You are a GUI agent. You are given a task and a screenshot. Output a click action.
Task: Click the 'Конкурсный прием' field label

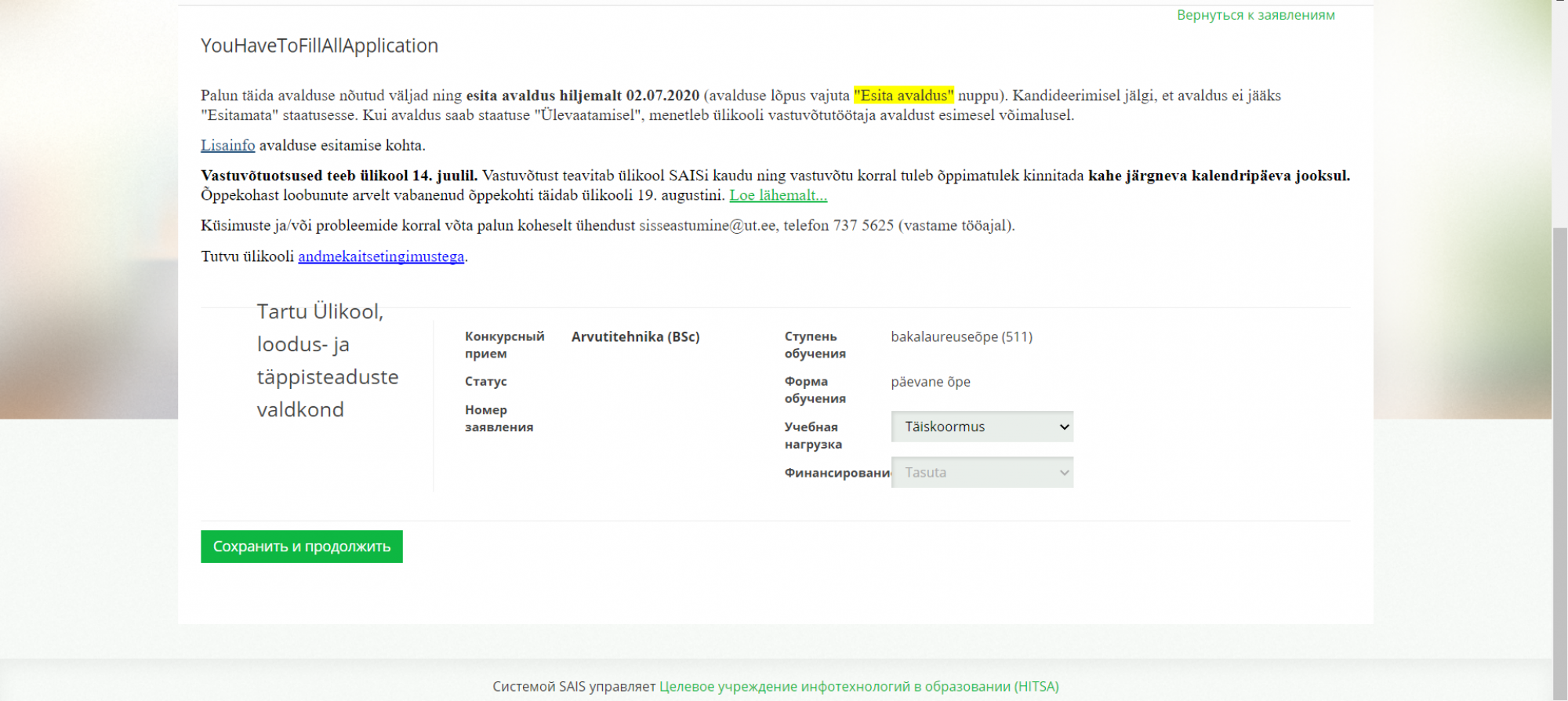(x=504, y=345)
